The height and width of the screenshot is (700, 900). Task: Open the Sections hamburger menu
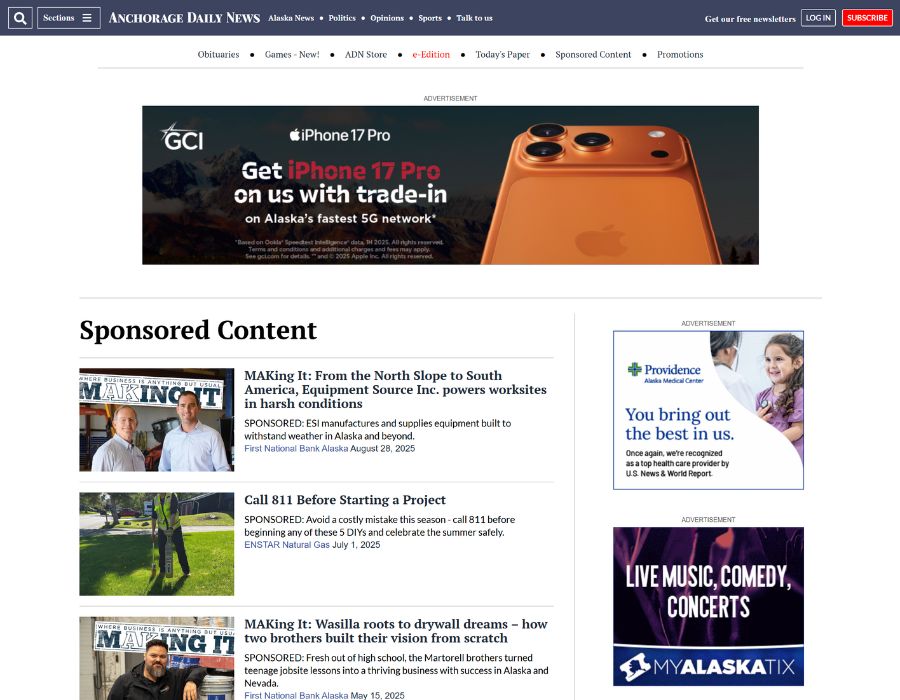pos(68,18)
